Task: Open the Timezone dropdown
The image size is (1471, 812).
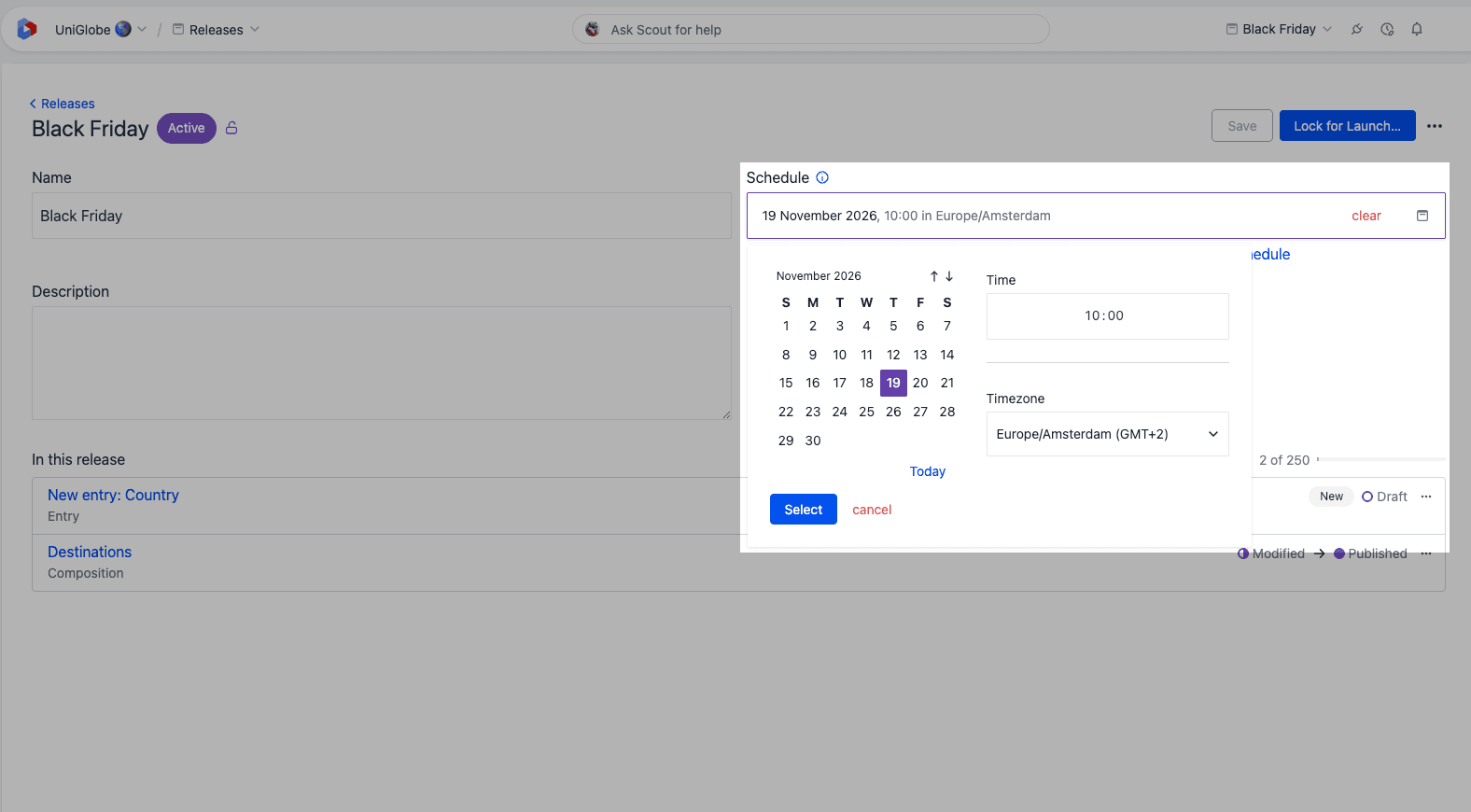Action: pos(1108,434)
